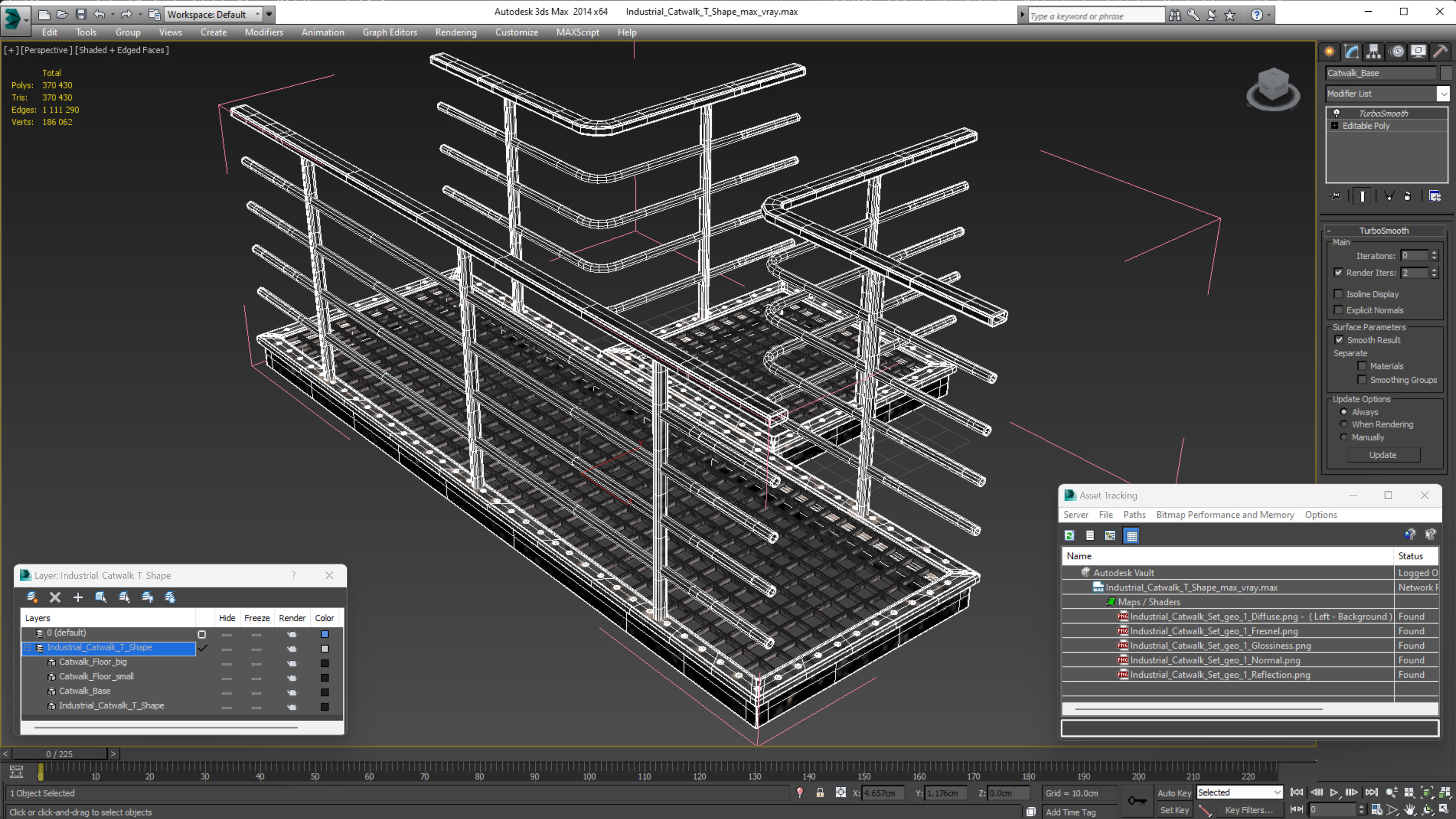1456x819 pixels.
Task: Open the Create command panel tab
Action: tap(1329, 52)
